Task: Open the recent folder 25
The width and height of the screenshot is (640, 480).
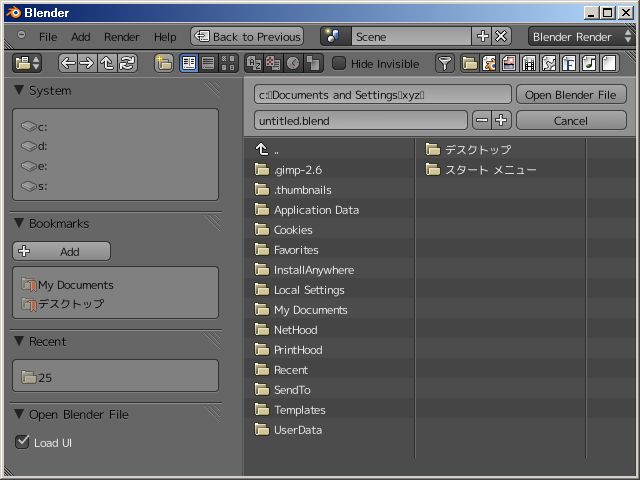Action: pyautogui.click(x=37, y=378)
